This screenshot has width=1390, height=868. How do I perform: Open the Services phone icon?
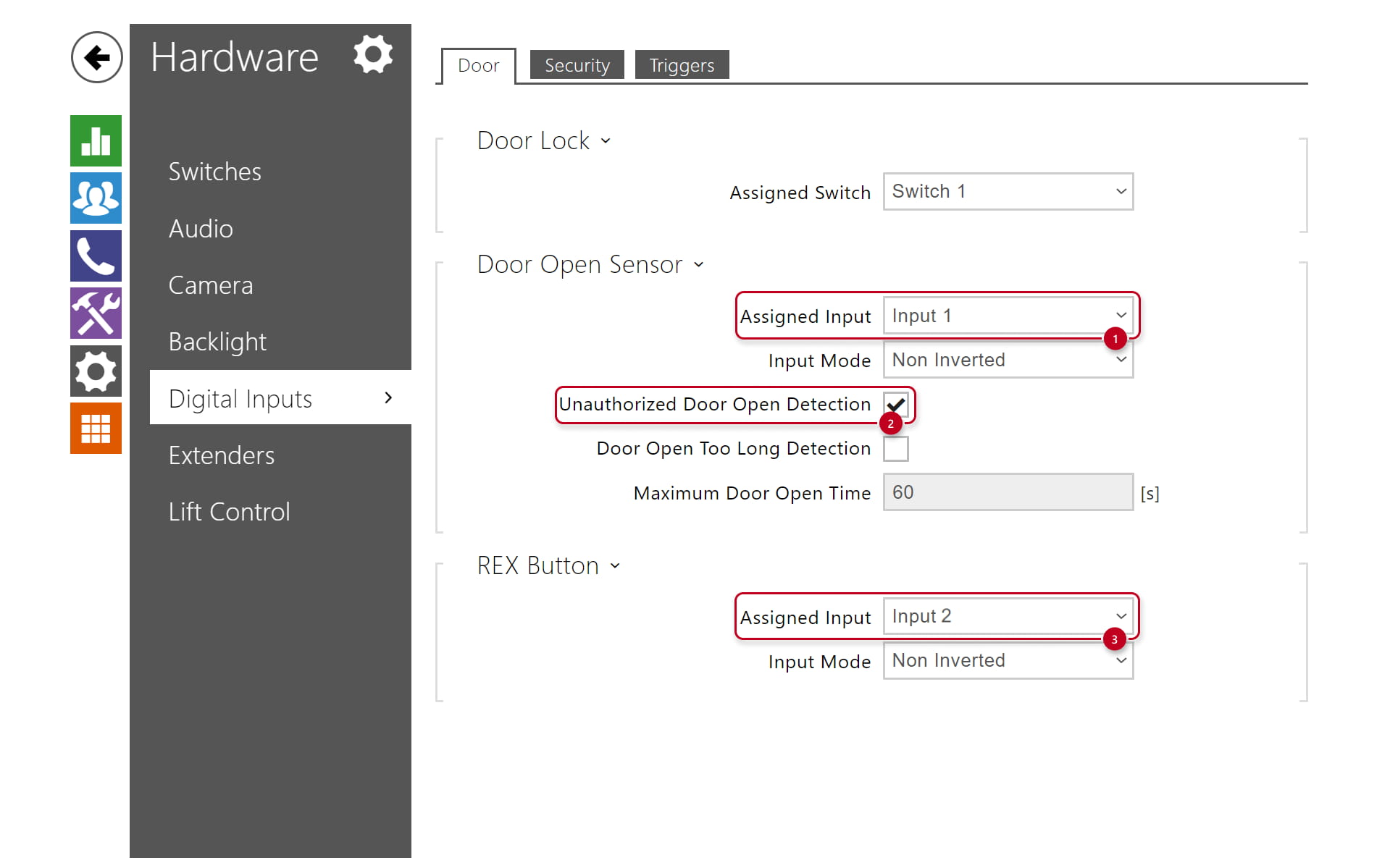click(x=96, y=256)
